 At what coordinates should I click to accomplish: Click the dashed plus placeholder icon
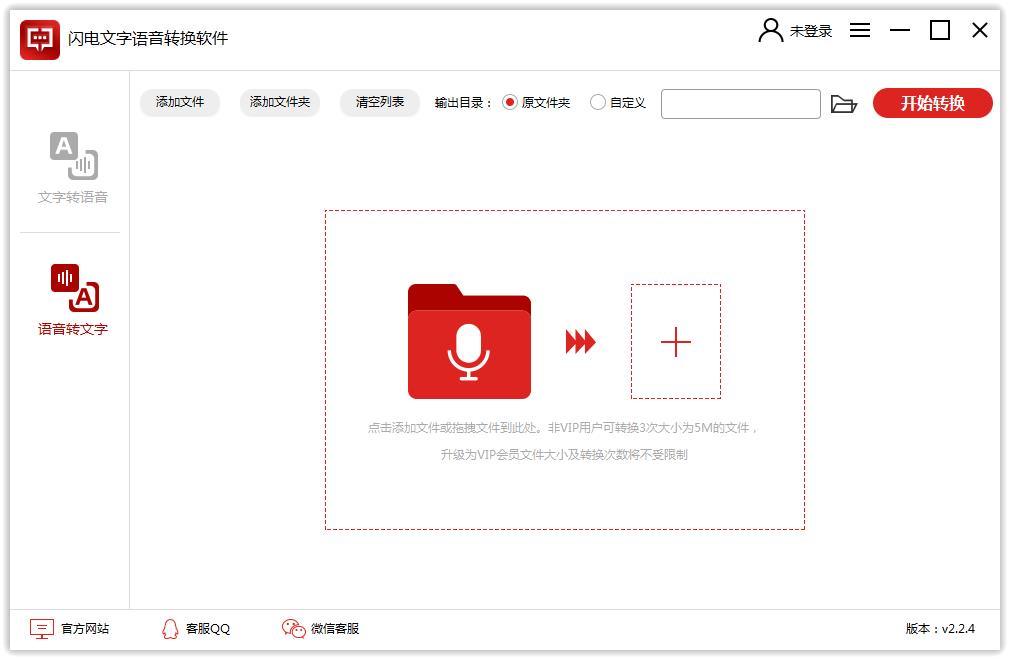coord(675,342)
